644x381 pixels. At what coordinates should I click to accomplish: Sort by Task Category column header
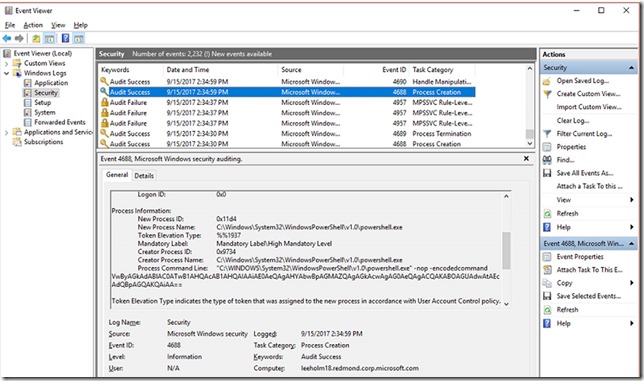tap(443, 70)
